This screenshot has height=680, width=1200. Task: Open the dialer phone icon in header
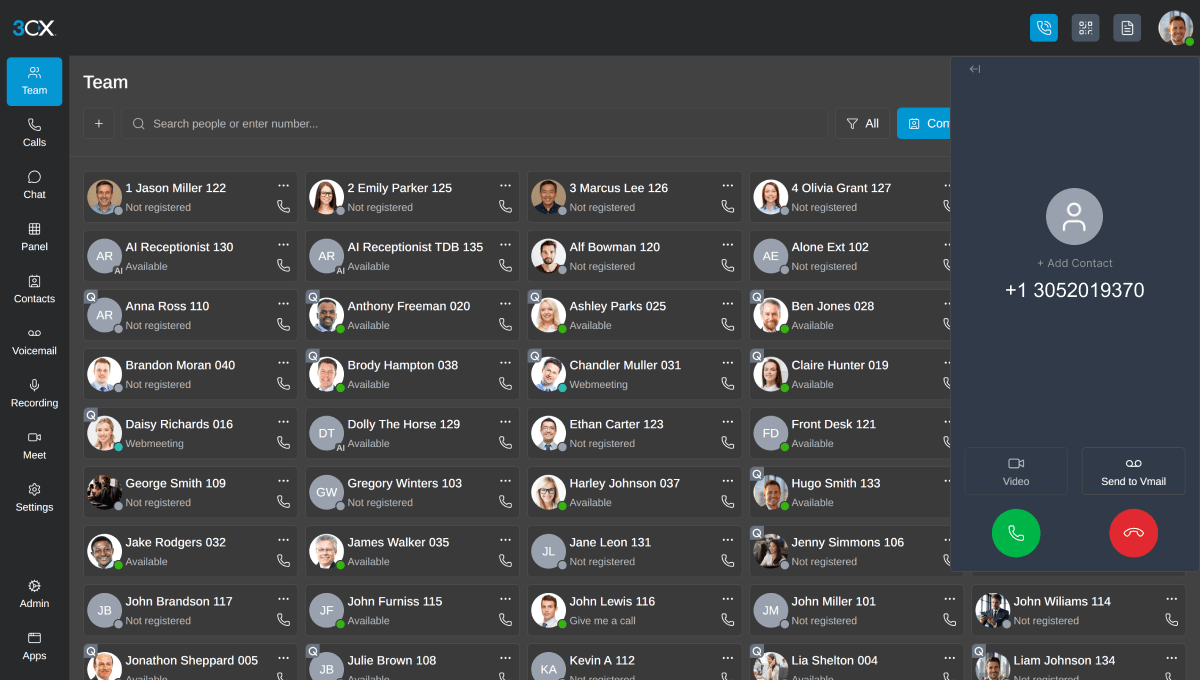(x=1044, y=28)
